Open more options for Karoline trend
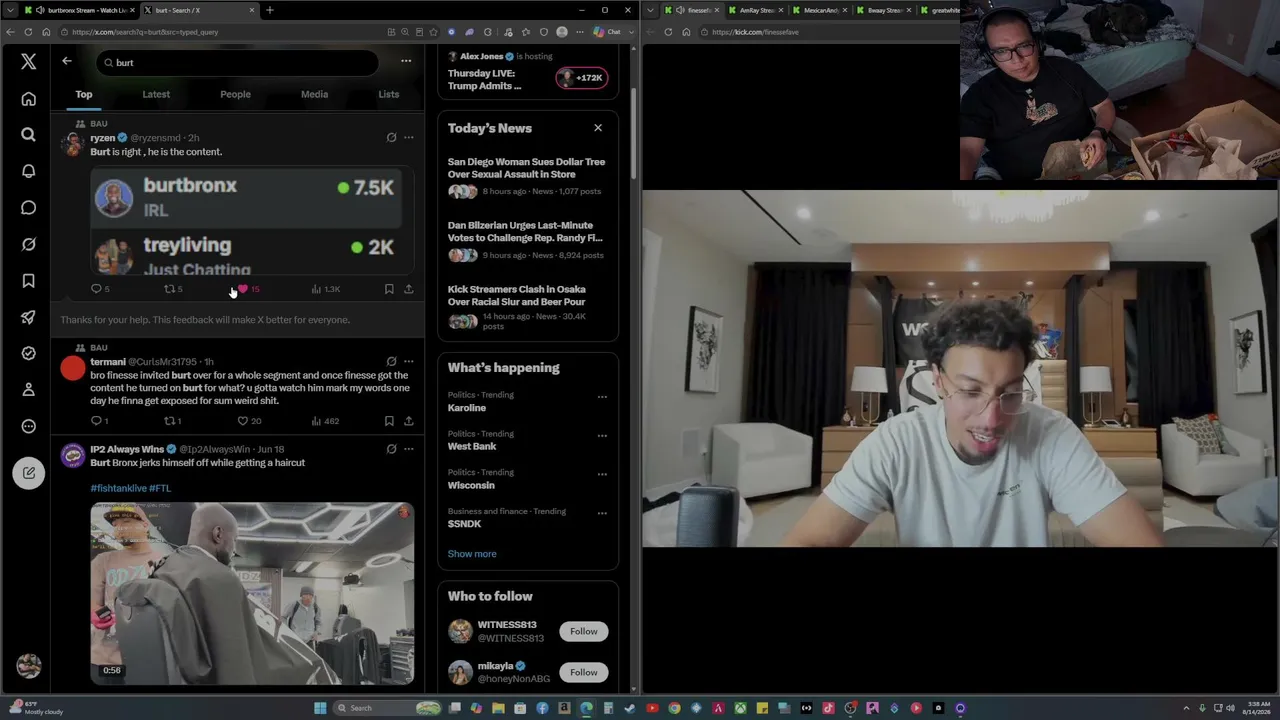Viewport: 1280px width, 720px height. pos(602,397)
